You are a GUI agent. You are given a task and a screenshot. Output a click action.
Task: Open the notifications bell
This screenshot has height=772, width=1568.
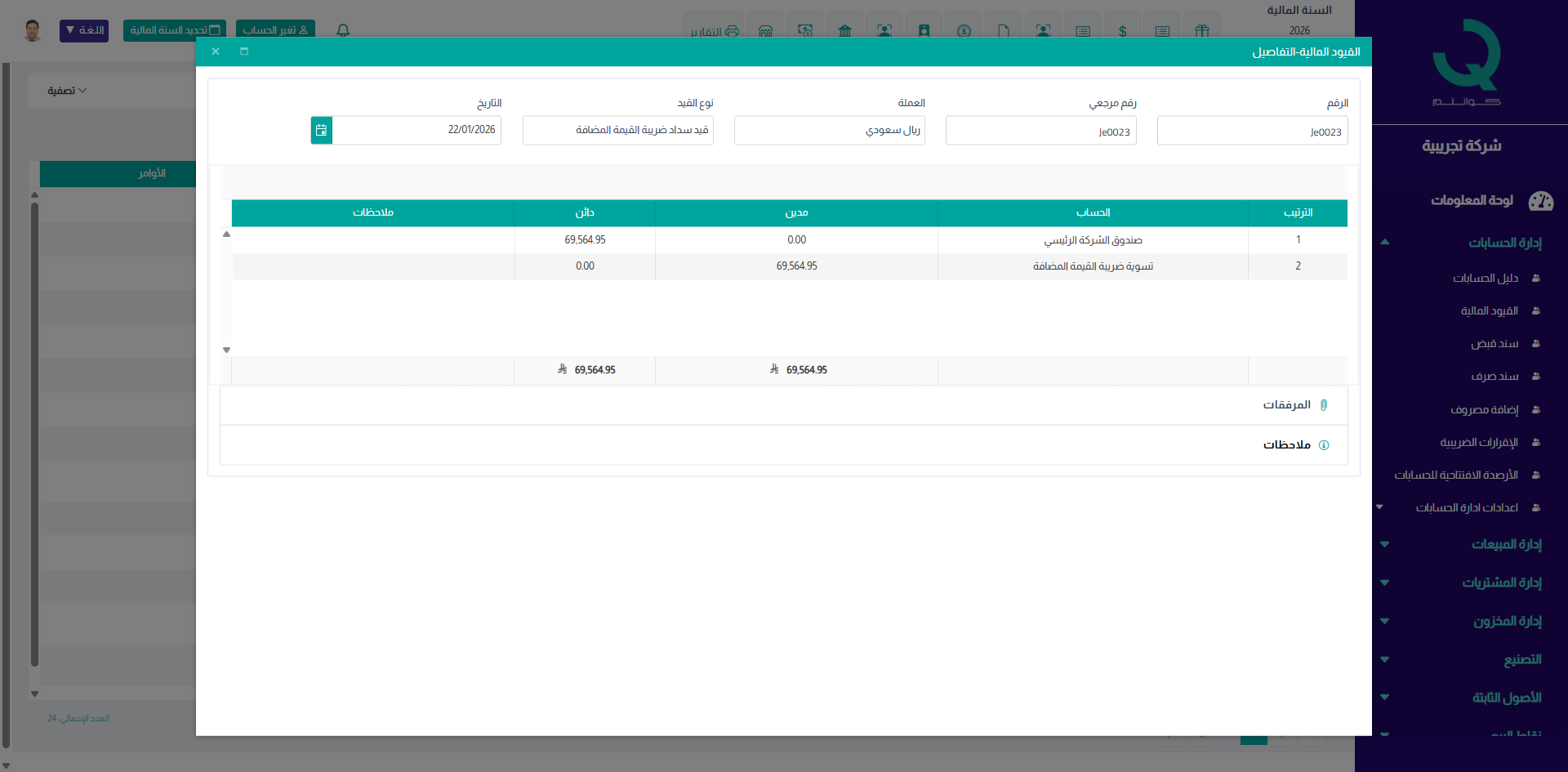coord(343,30)
